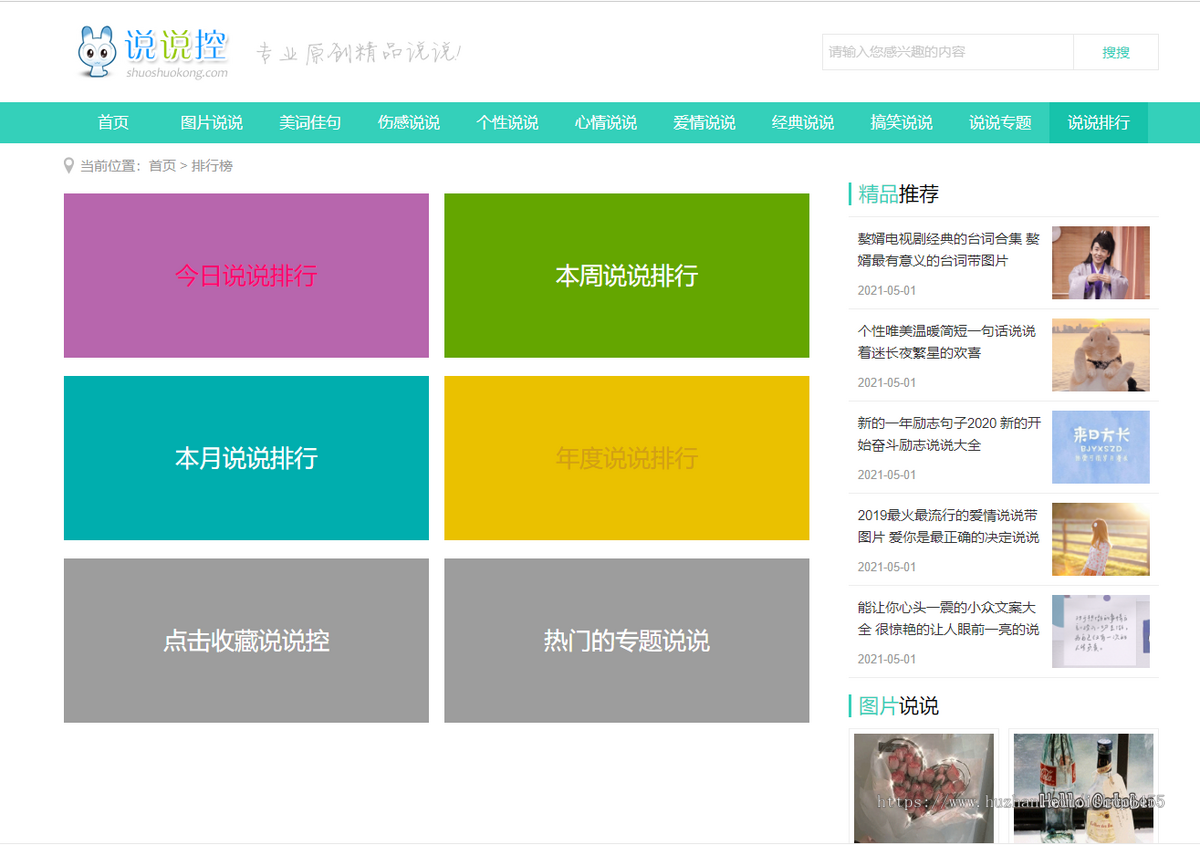Open the handwritten note thumbnail
Screen dimensions: 1200x845
[x=1100, y=631]
